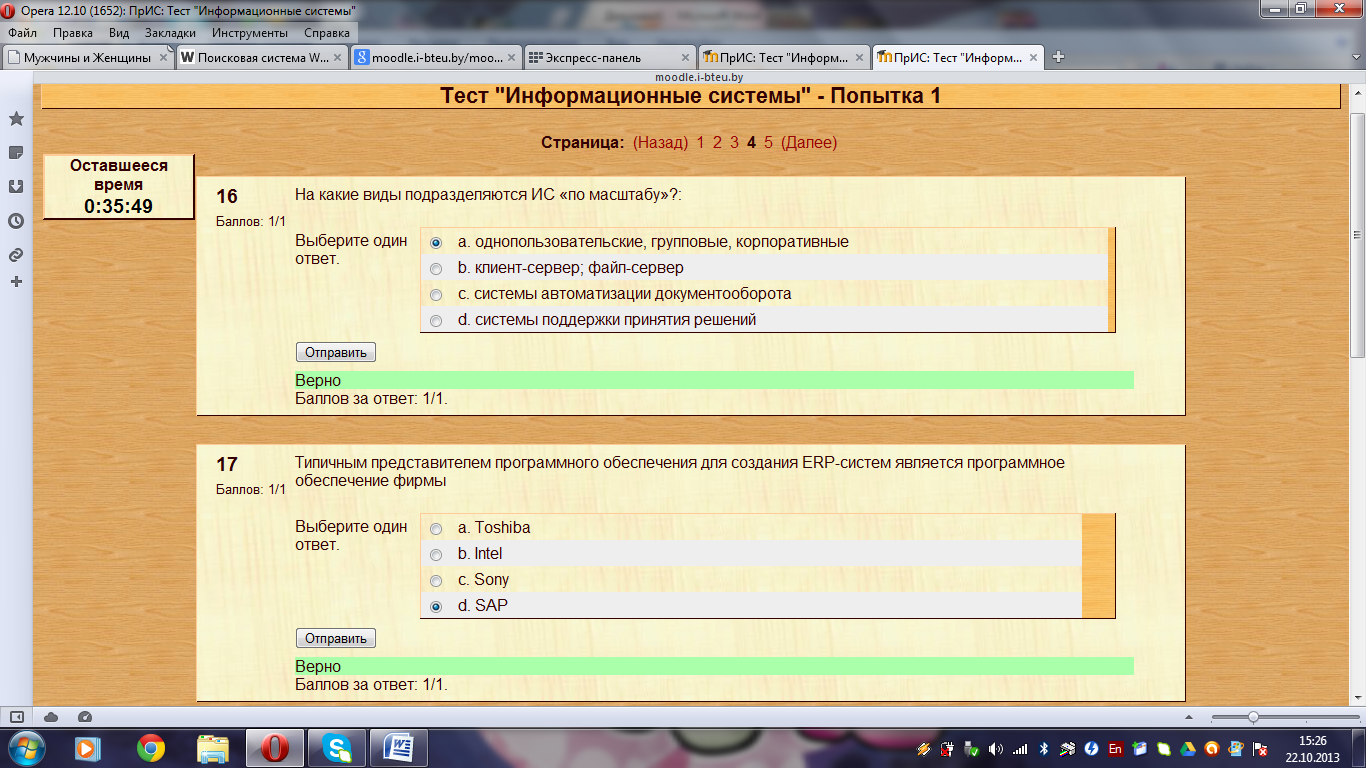
Task: Click the zoom slider handle in status bar
Action: tap(1253, 717)
